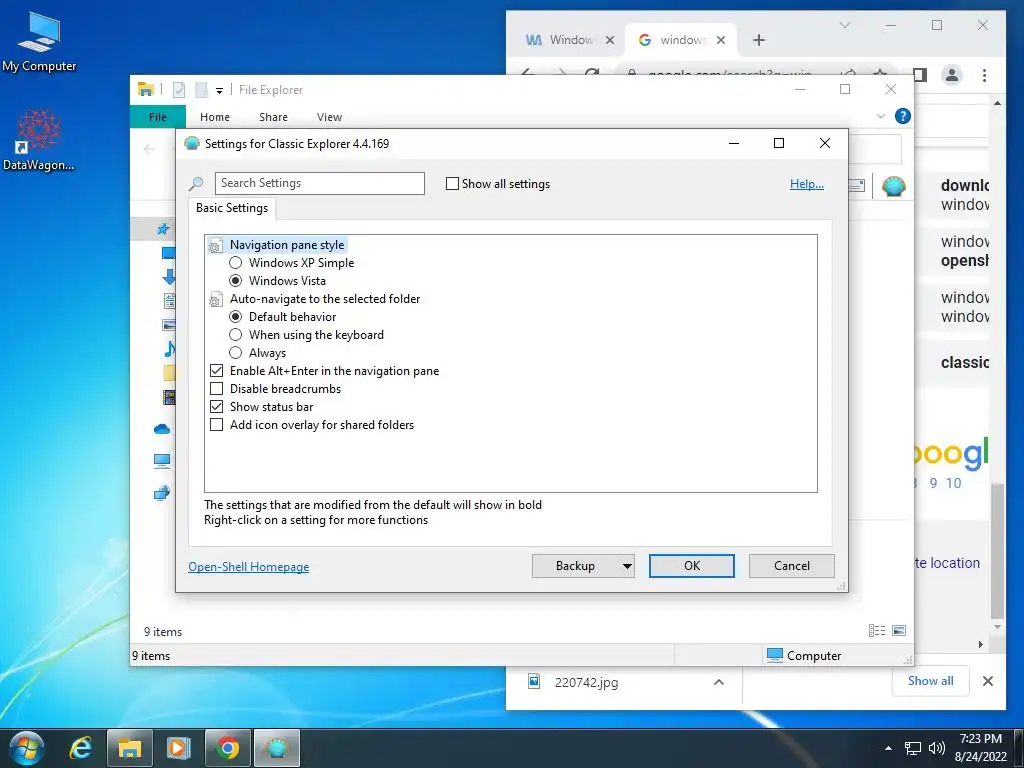Image resolution: width=1024 pixels, height=768 pixels.
Task: Expand the File Explorer ribbon chevron
Action: tap(881, 116)
